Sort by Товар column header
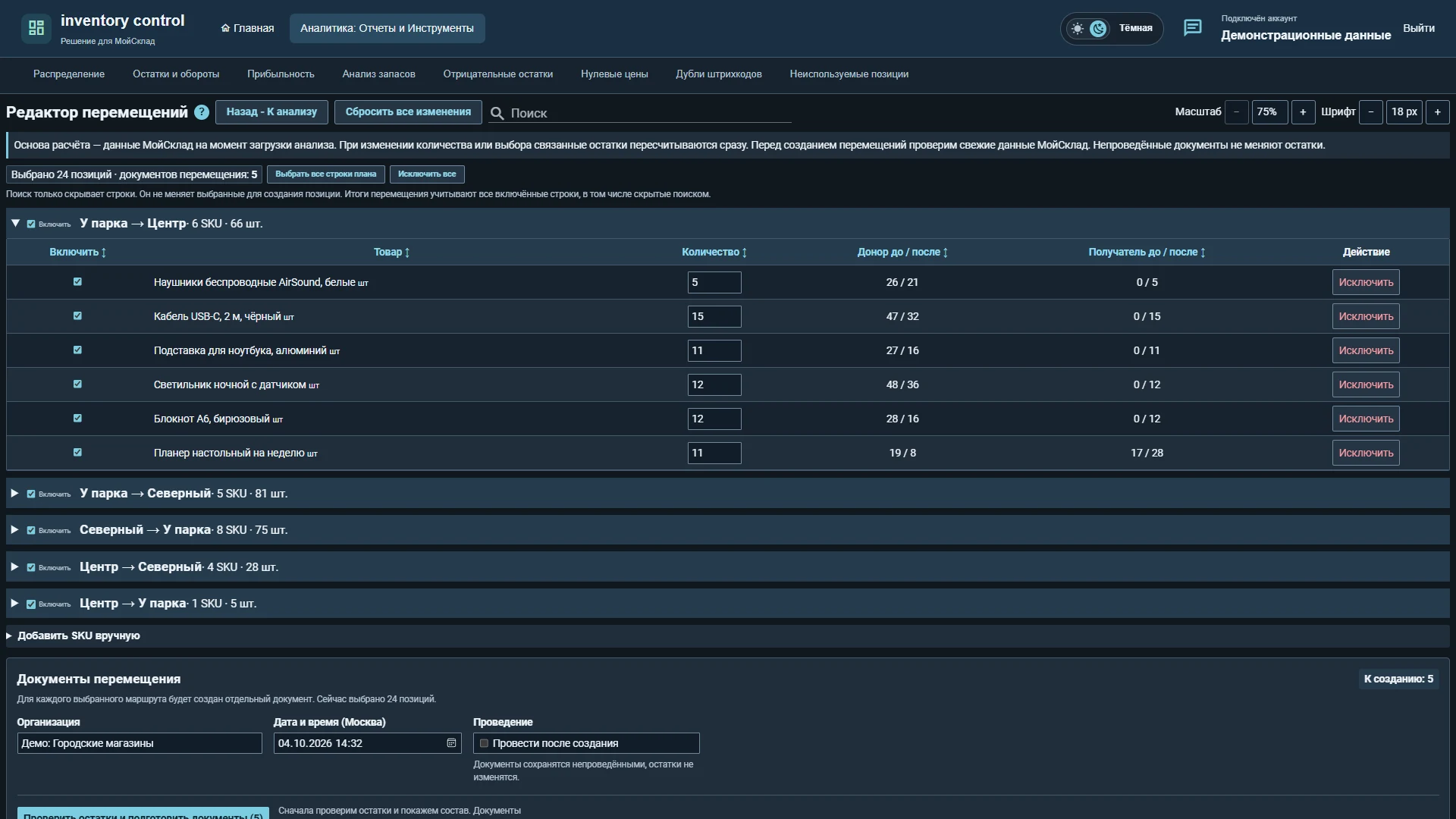Screen dimensions: 1456x819 click(x=391, y=252)
